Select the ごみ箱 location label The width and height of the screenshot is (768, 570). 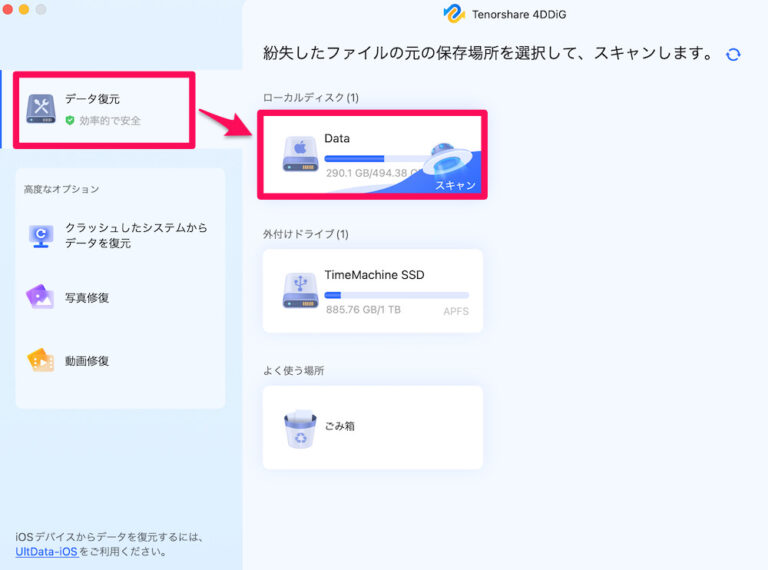click(339, 426)
